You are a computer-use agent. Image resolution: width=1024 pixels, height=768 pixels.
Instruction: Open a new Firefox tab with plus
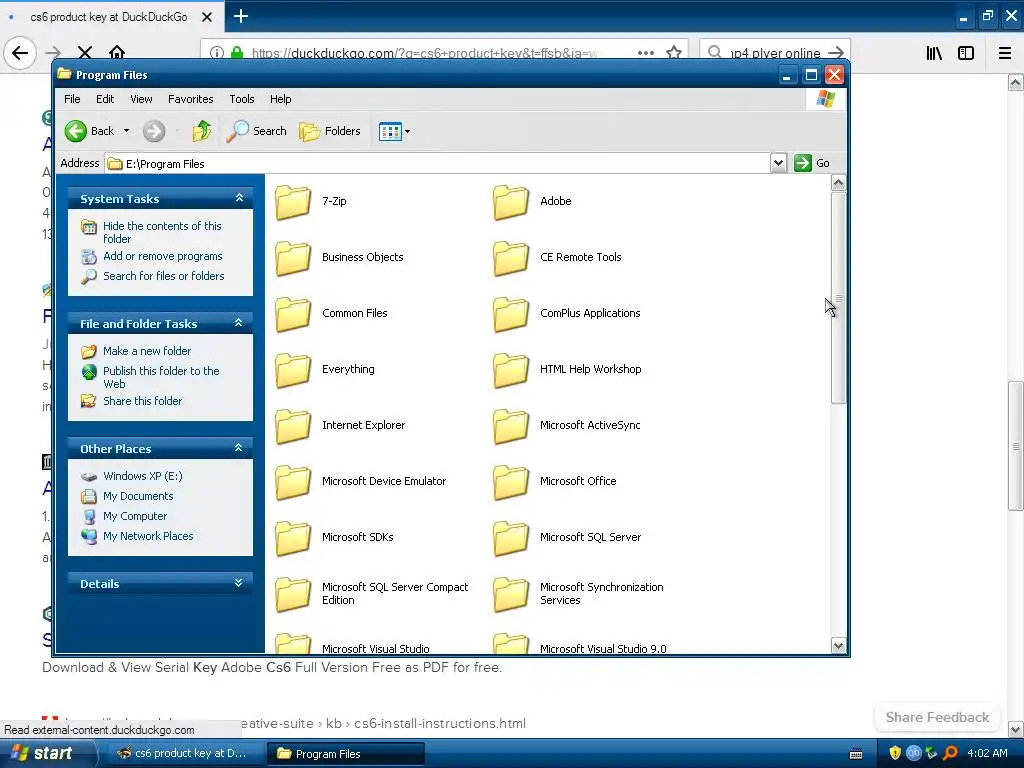pos(240,16)
